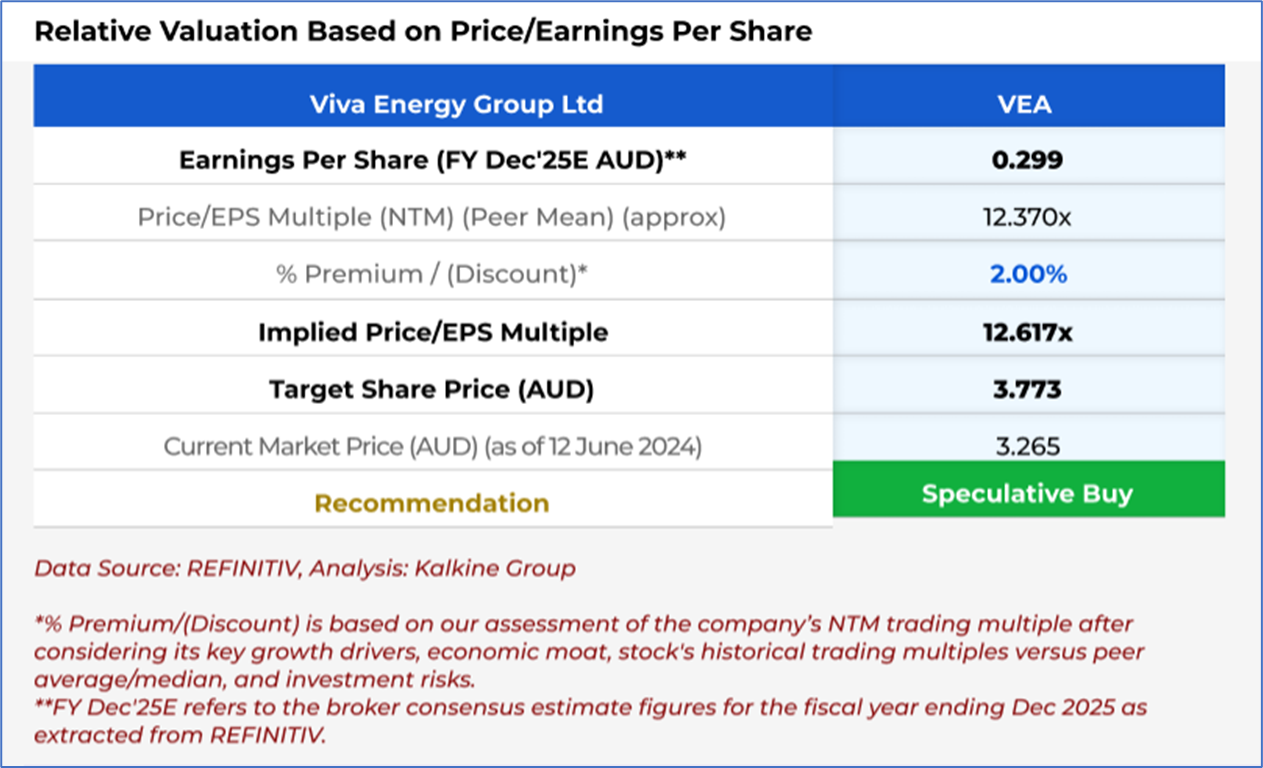This screenshot has width=1263, height=768.
Task: Click the 0.299 EPS value cell
Action: pyautogui.click(x=1027, y=160)
